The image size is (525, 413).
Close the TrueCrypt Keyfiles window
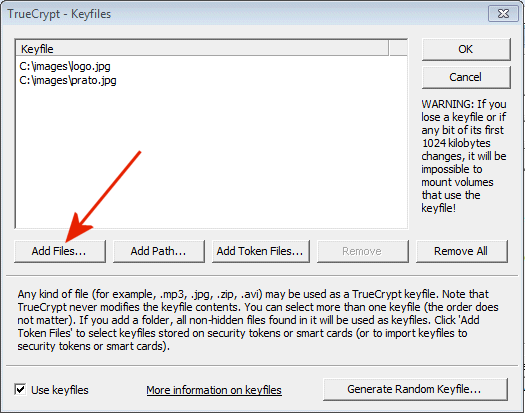(x=503, y=13)
